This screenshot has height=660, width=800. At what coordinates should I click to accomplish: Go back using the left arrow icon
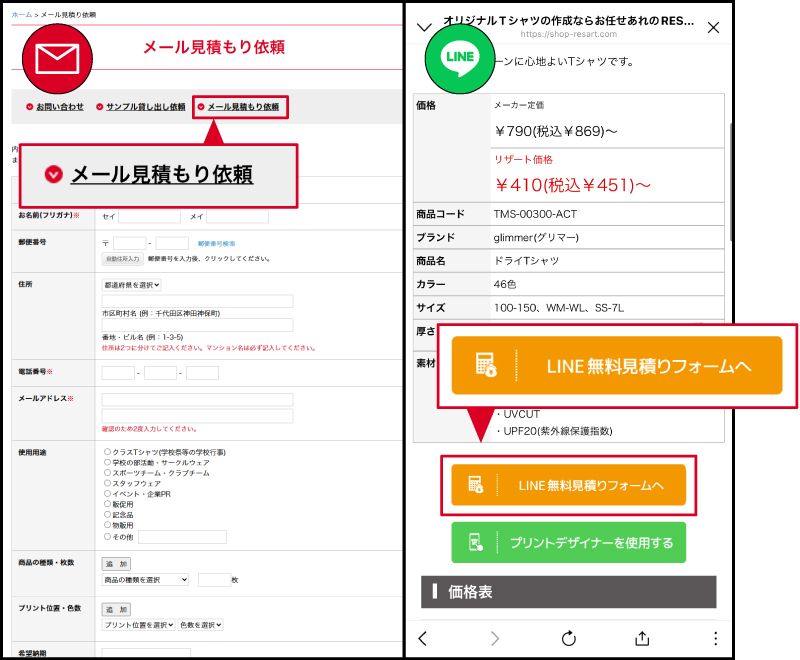[x=424, y=637]
